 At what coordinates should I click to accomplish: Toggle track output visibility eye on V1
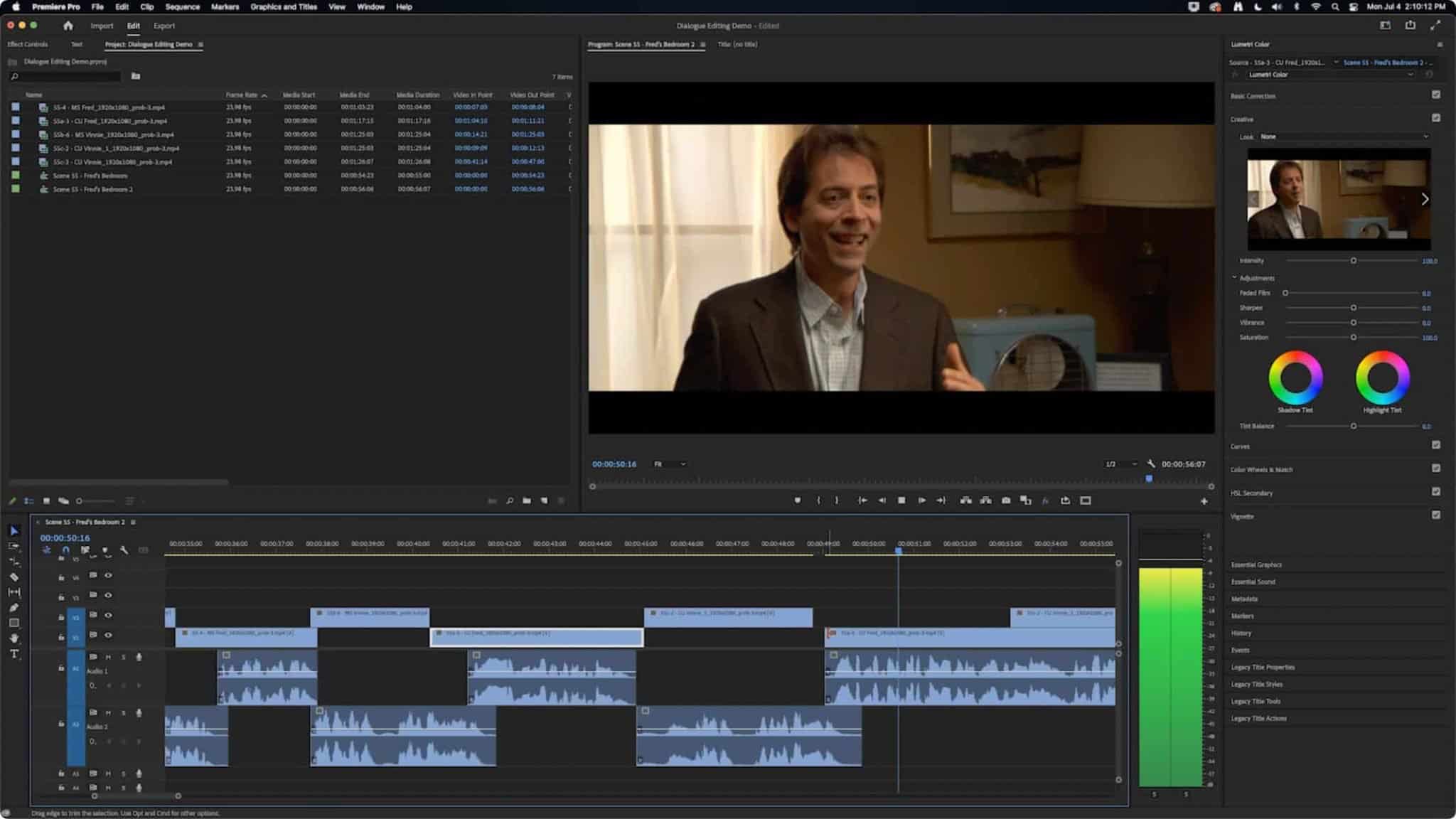point(108,636)
